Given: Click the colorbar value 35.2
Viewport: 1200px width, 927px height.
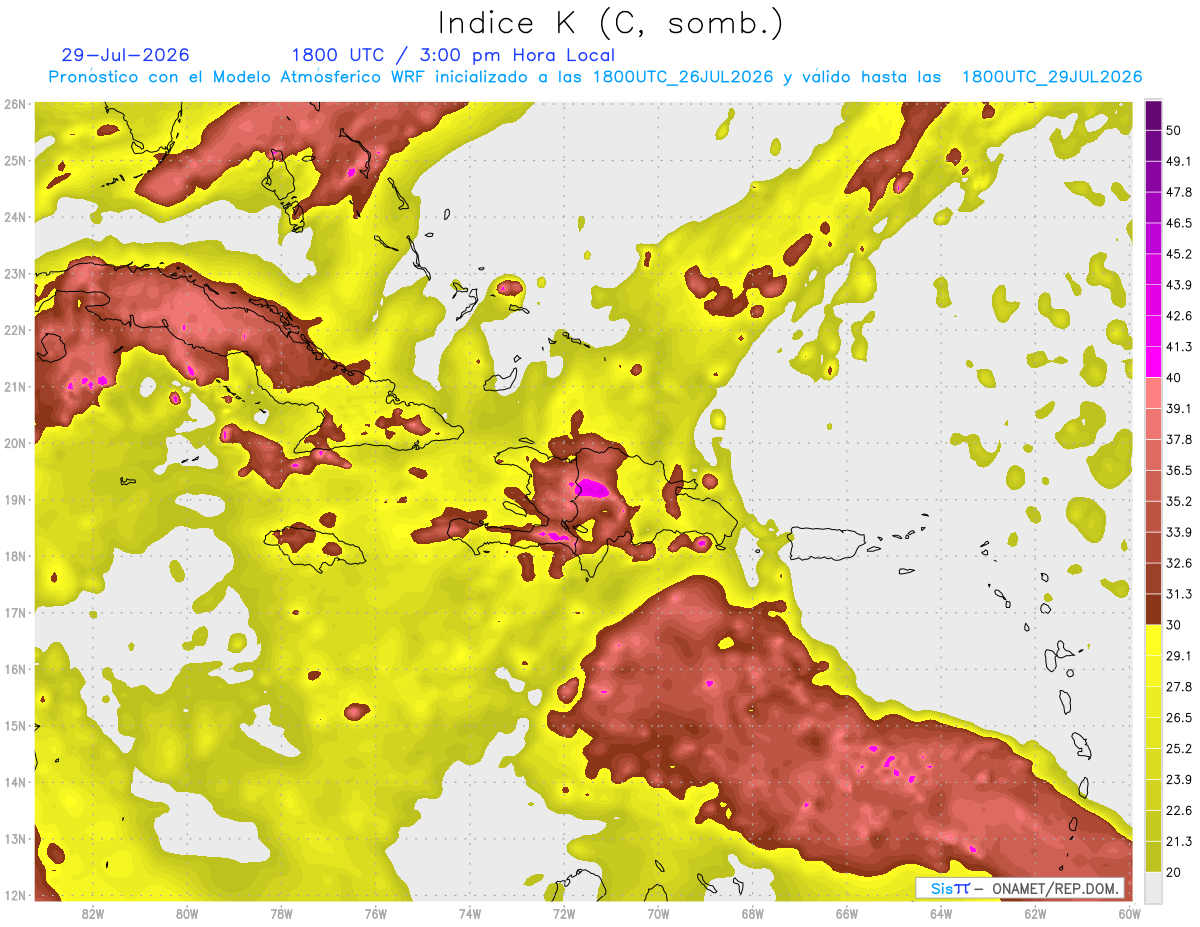Looking at the screenshot, I should pyautogui.click(x=1179, y=501).
